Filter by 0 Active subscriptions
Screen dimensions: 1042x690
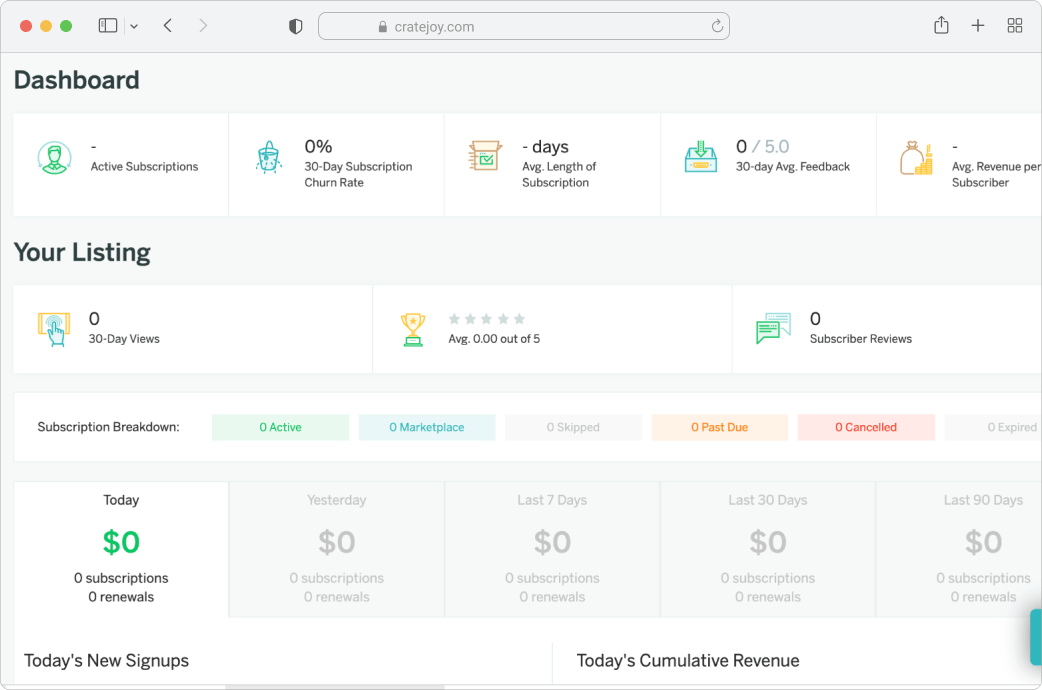pyautogui.click(x=280, y=427)
